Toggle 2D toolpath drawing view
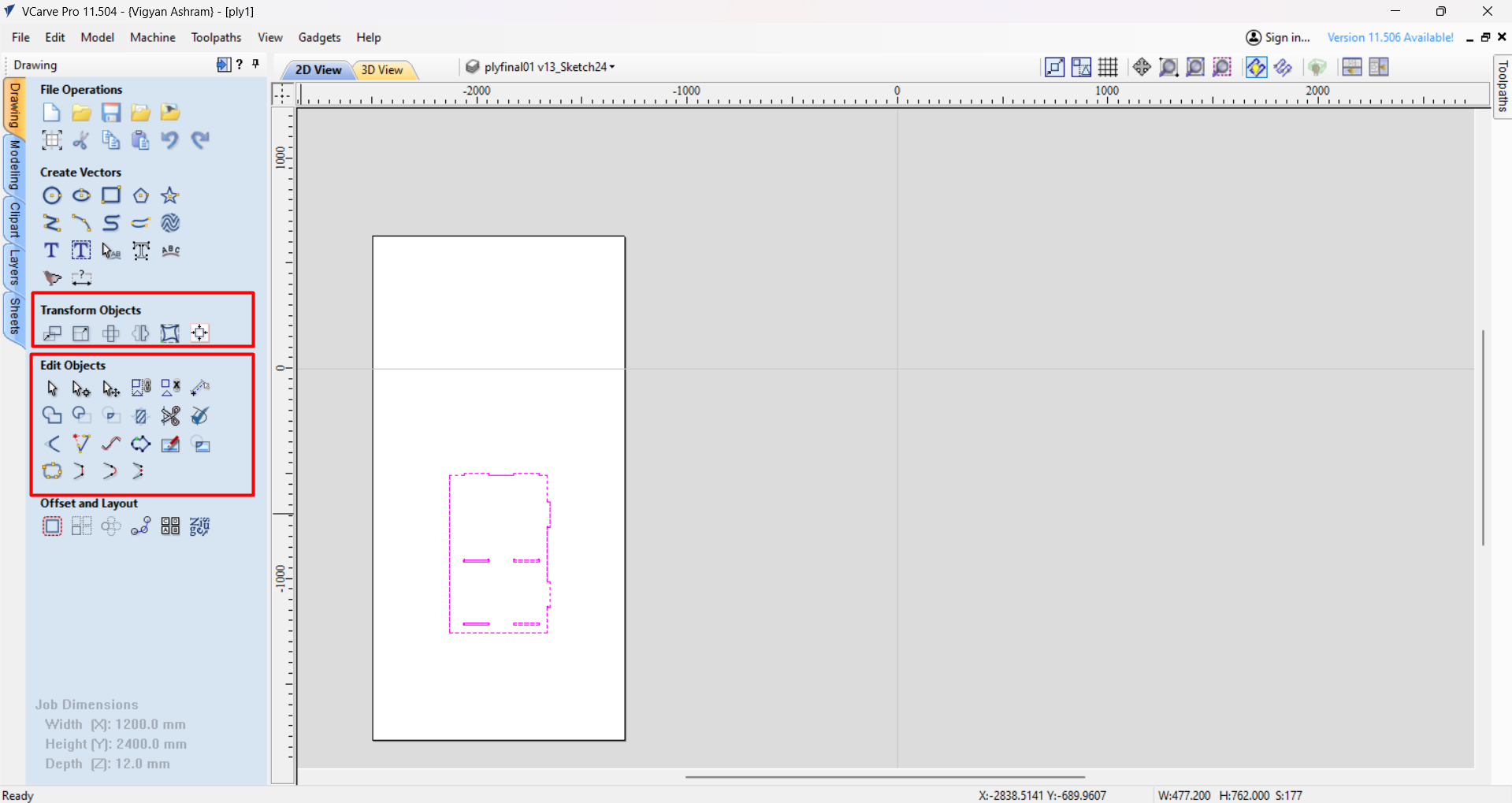This screenshot has width=1512, height=803. click(1256, 67)
